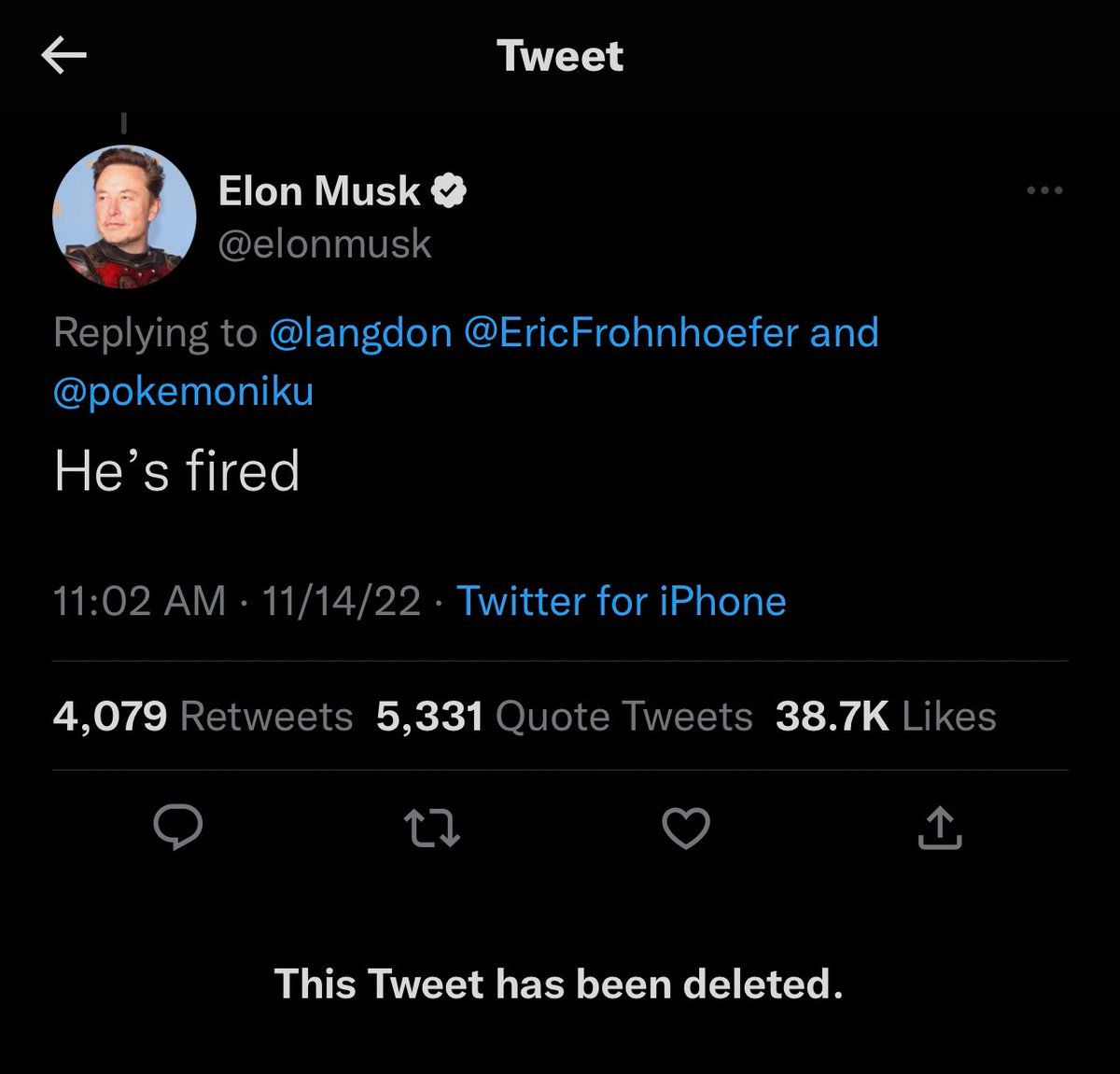
Task: Open the Elon Musk display name
Action: (x=319, y=191)
